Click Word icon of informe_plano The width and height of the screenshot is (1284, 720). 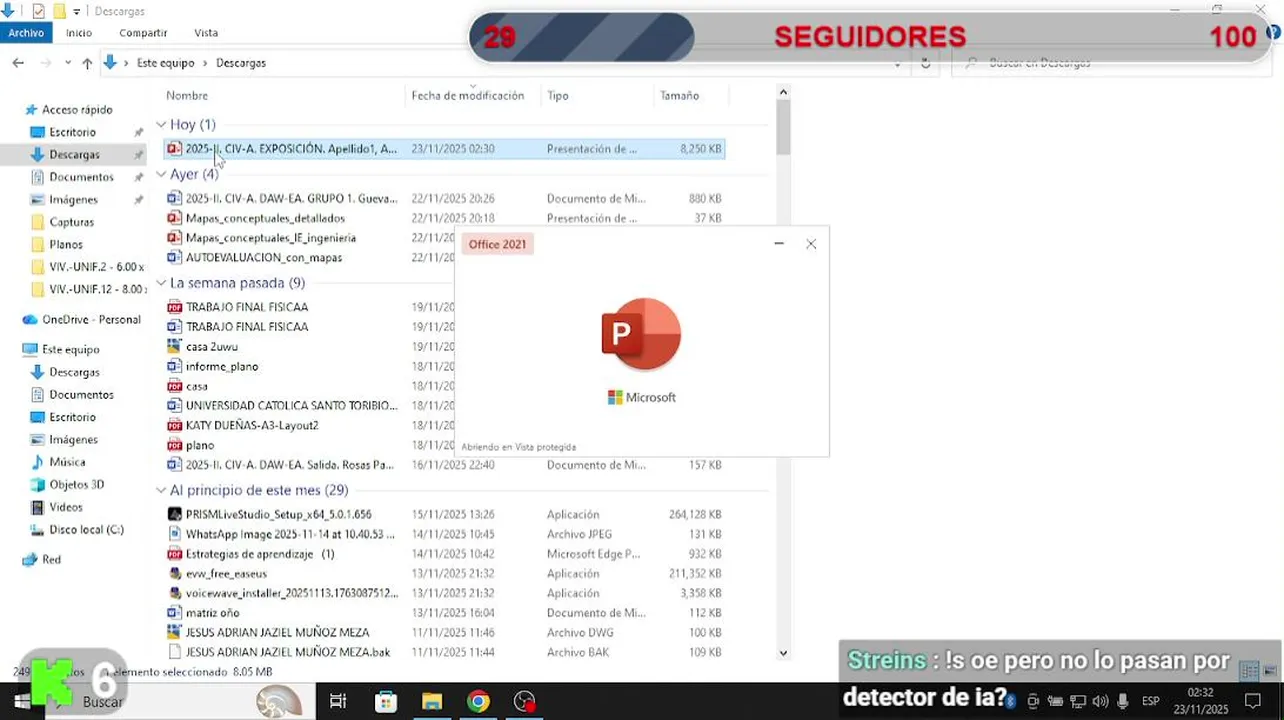(x=174, y=367)
